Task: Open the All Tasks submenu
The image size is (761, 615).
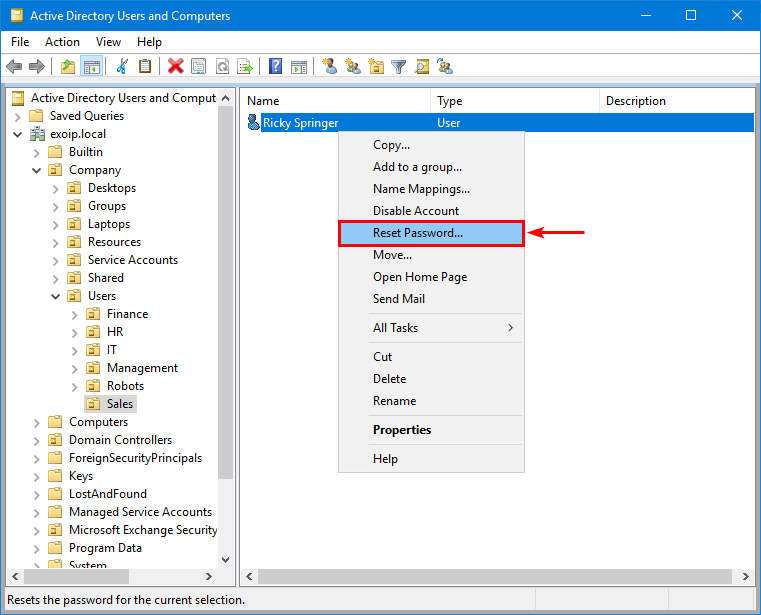Action: [x=431, y=328]
